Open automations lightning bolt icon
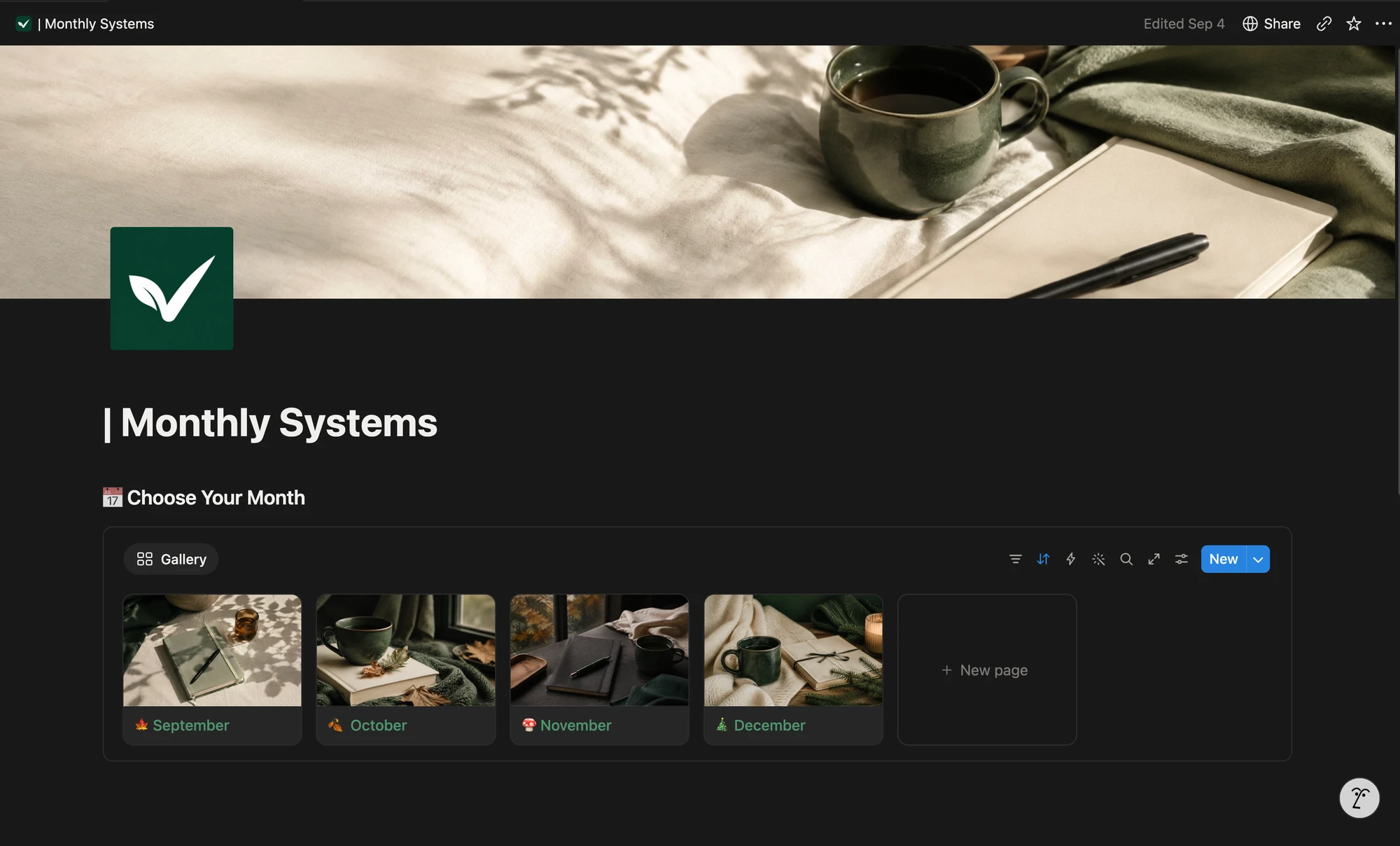Screen dimensions: 1400x846 coord(1070,559)
